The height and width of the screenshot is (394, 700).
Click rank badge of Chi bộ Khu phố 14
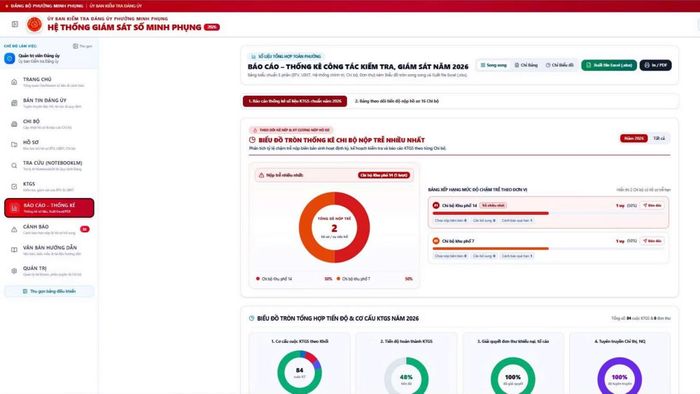(x=436, y=205)
